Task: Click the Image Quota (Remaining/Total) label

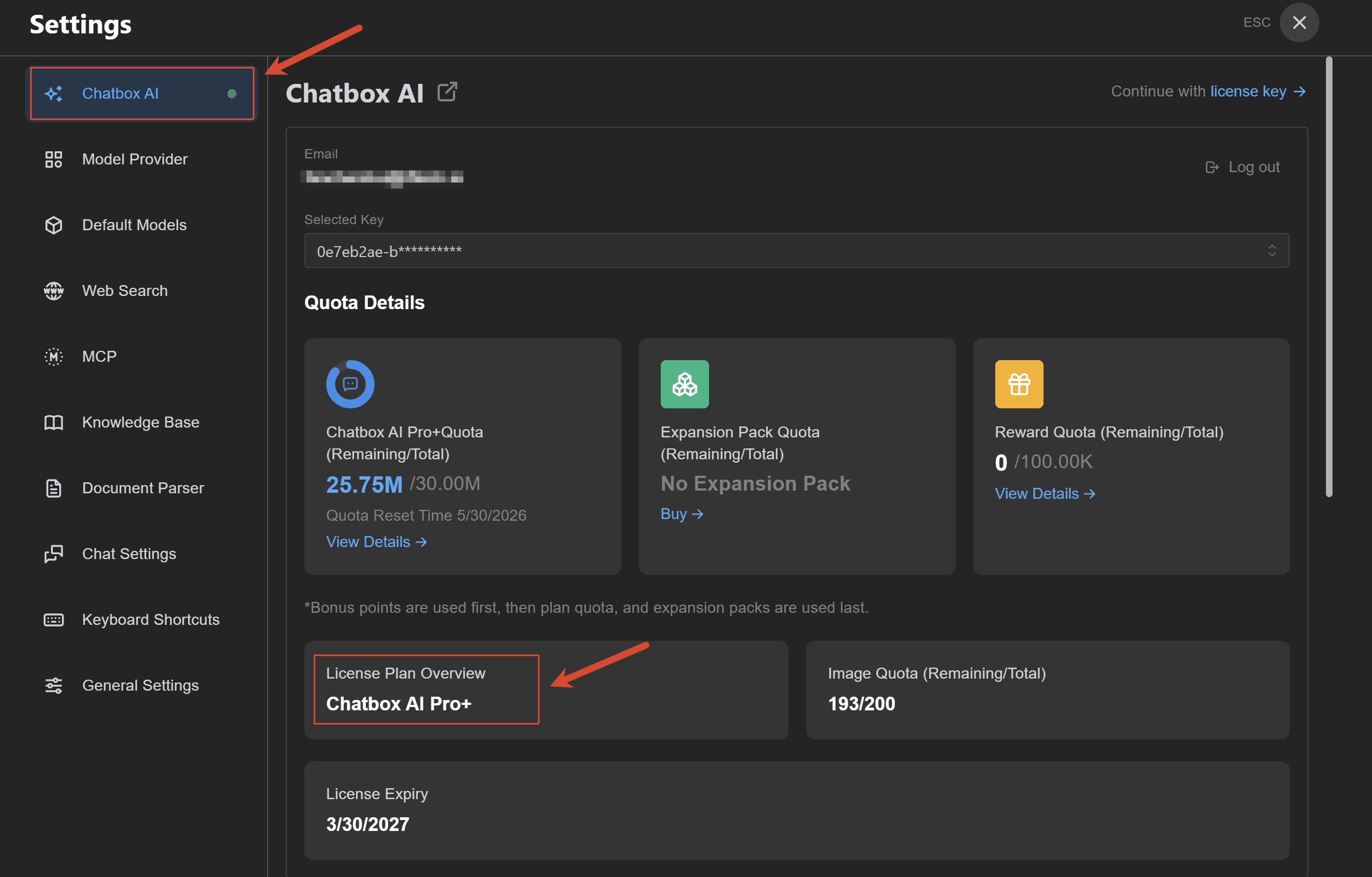Action: pos(937,674)
